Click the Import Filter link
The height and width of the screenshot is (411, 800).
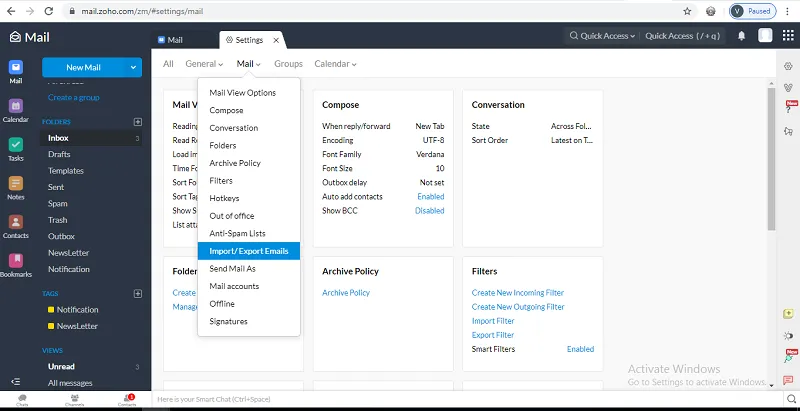493,321
